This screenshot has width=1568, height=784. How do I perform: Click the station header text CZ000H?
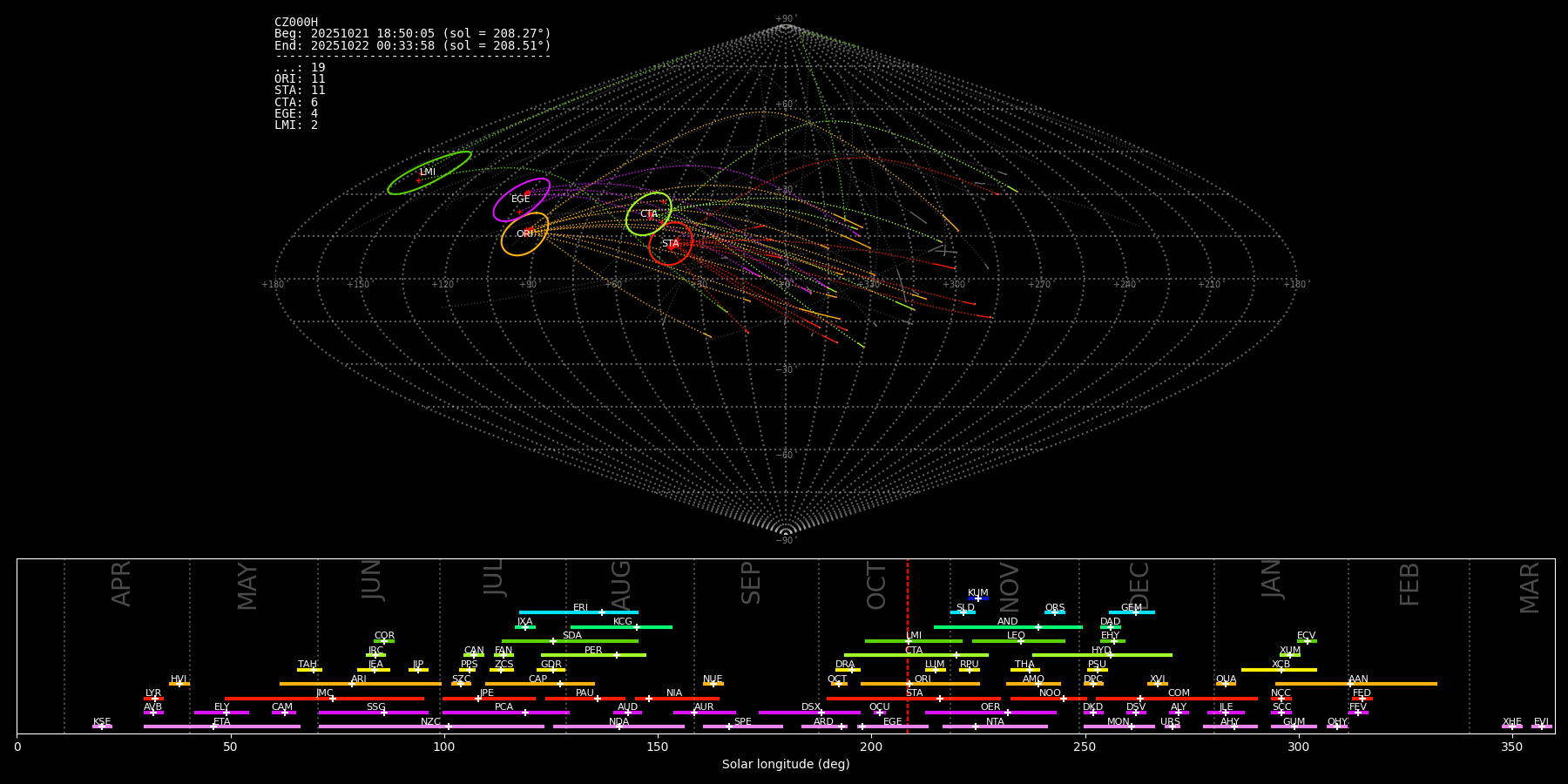pyautogui.click(x=296, y=23)
